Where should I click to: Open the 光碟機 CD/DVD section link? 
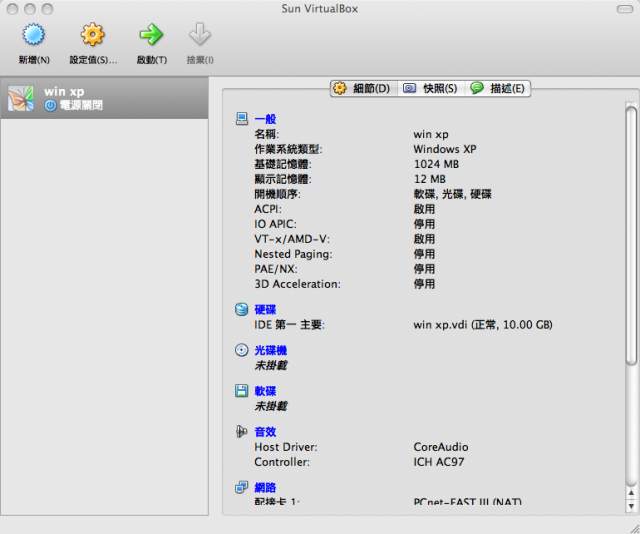tap(271, 351)
